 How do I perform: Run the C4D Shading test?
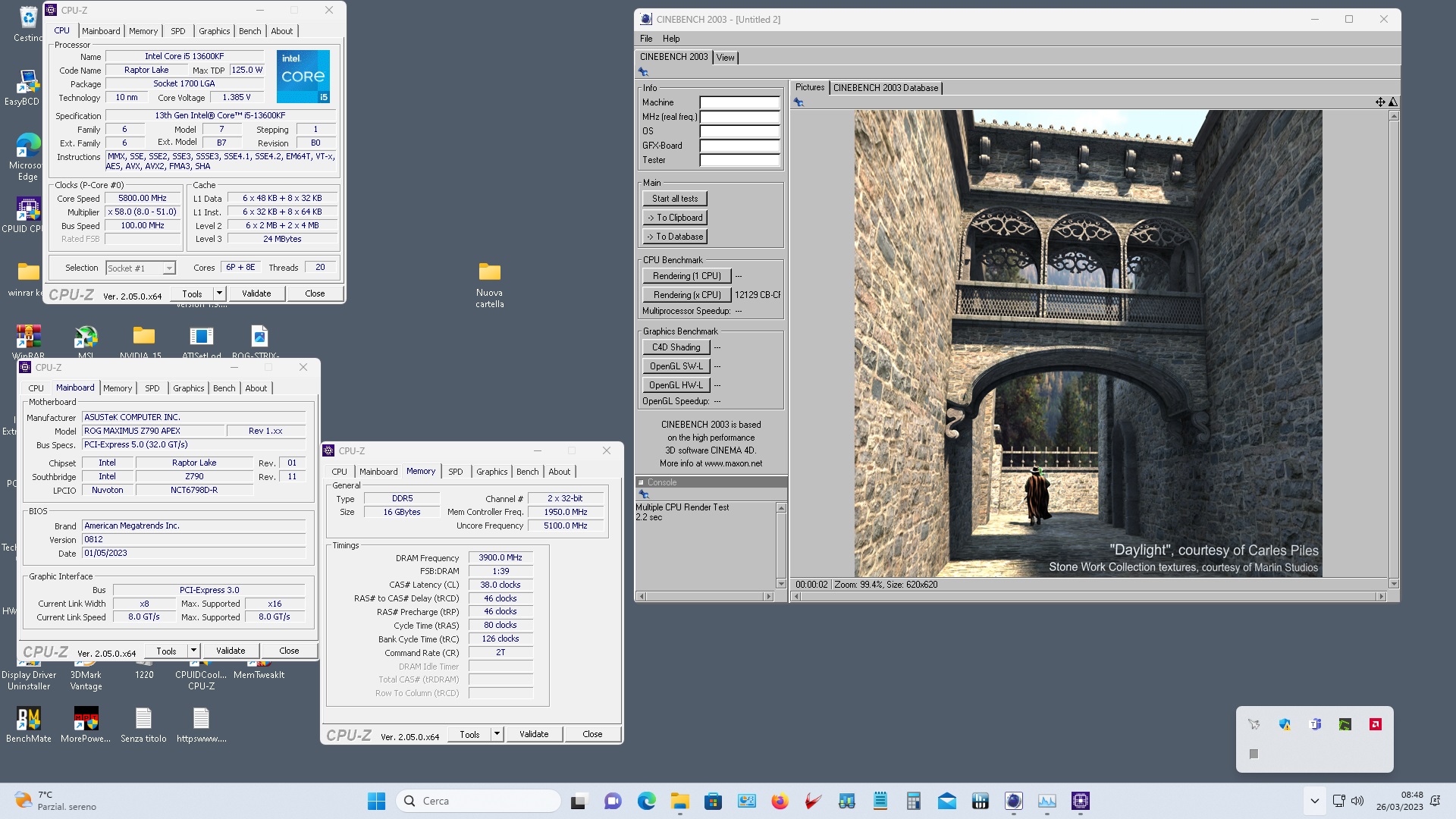pyautogui.click(x=676, y=347)
